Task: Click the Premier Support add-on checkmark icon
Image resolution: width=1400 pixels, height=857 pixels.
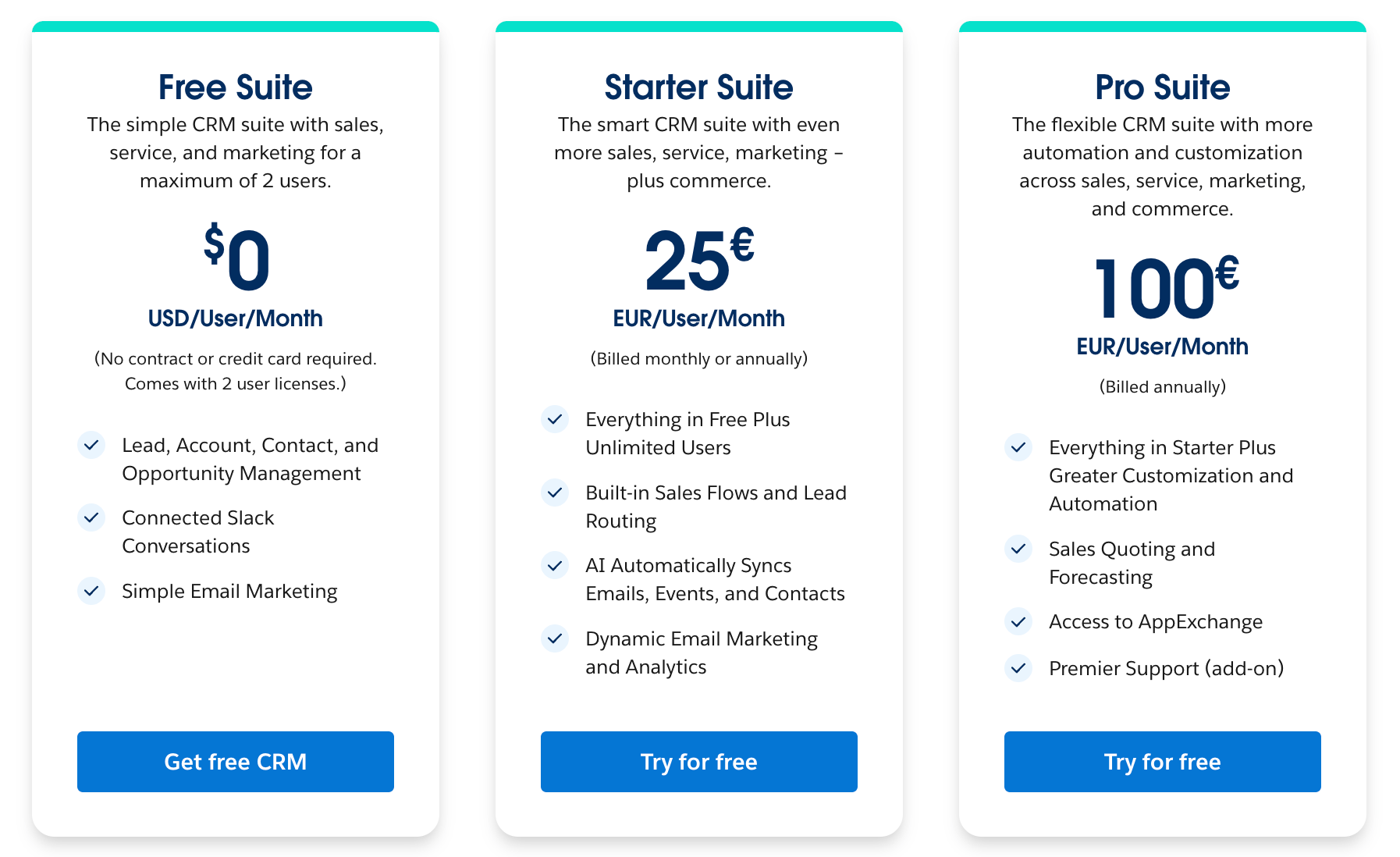Action: coord(1018,668)
